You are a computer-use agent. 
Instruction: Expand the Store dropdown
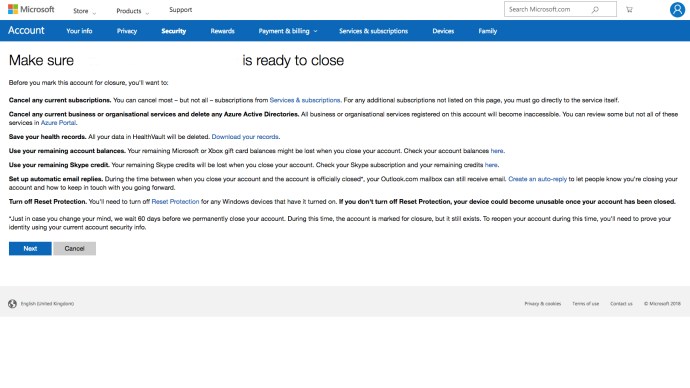84,11
